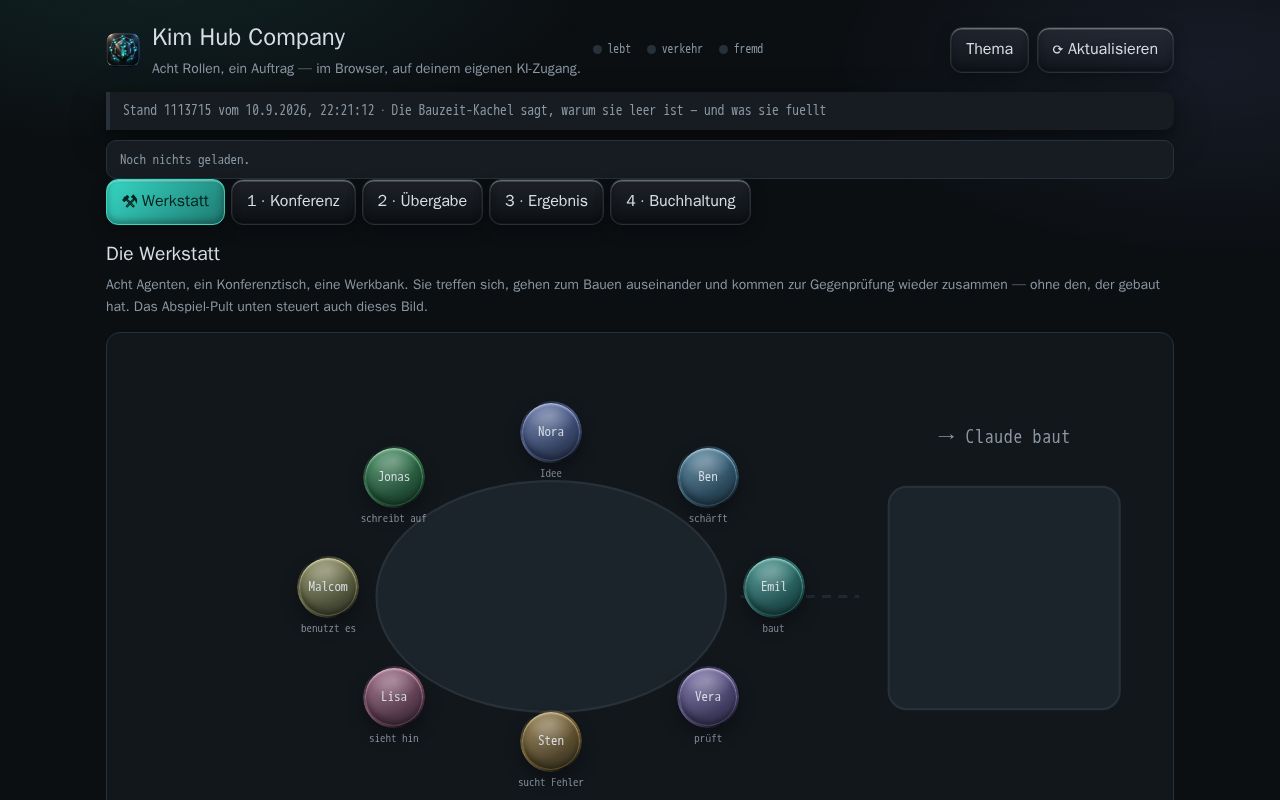Select the Lisa agent bubble
The width and height of the screenshot is (1280, 800).
coord(394,697)
